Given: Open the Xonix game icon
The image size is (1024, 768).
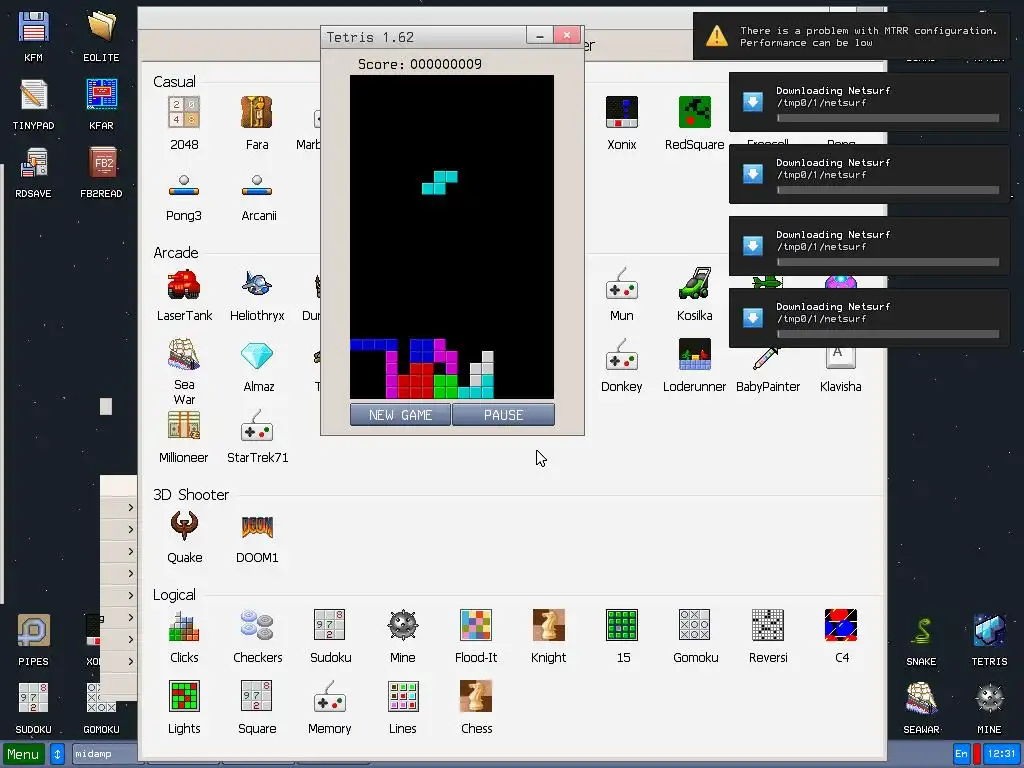Looking at the screenshot, I should [x=622, y=113].
